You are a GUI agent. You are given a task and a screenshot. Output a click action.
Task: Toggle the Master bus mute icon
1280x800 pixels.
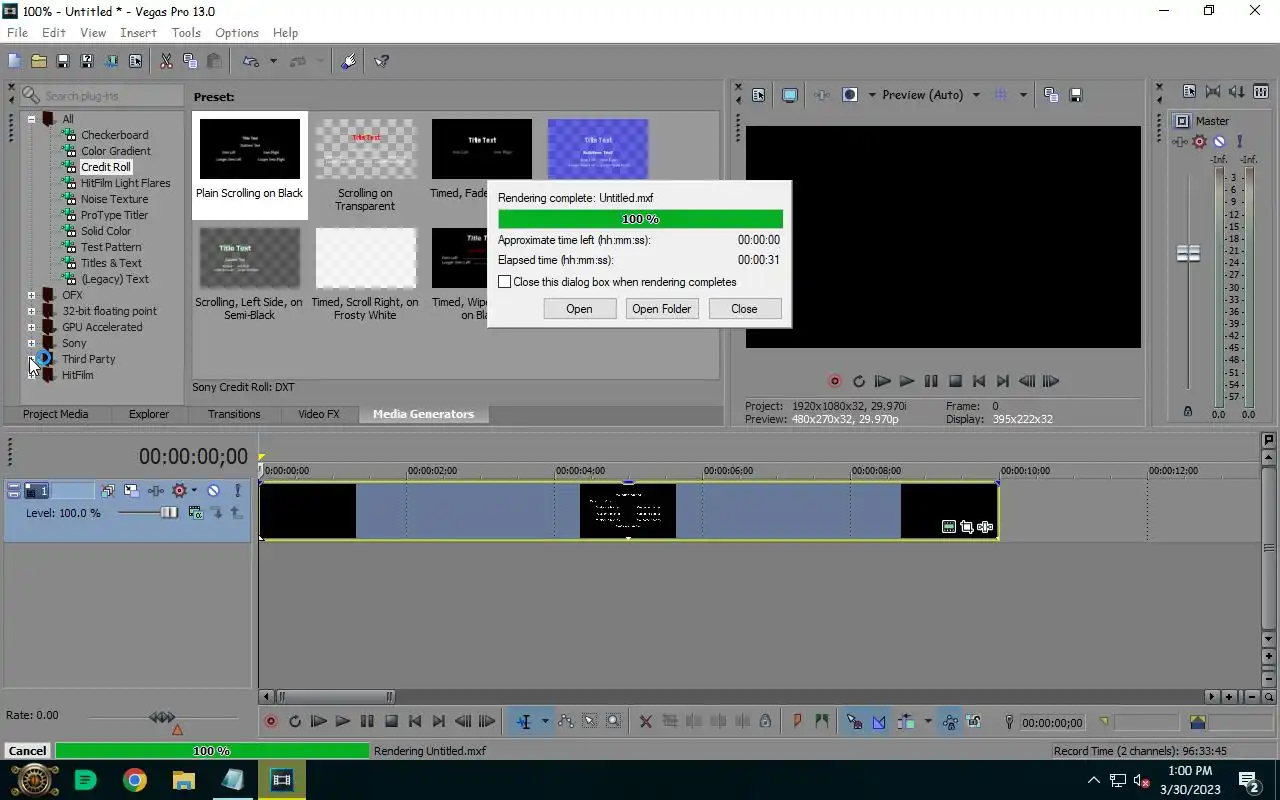click(1220, 142)
